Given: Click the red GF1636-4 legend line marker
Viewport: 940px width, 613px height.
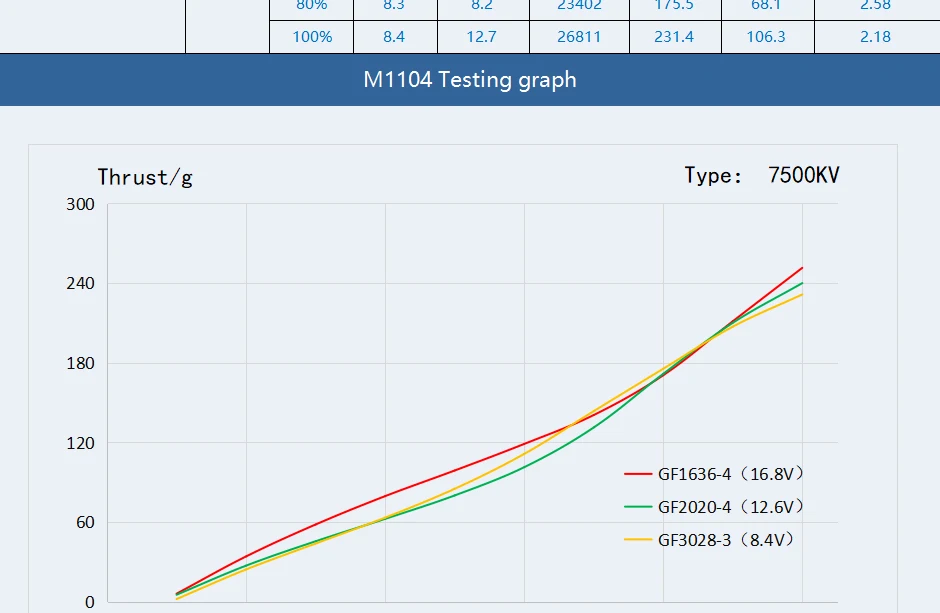Looking at the screenshot, I should coord(637,474).
